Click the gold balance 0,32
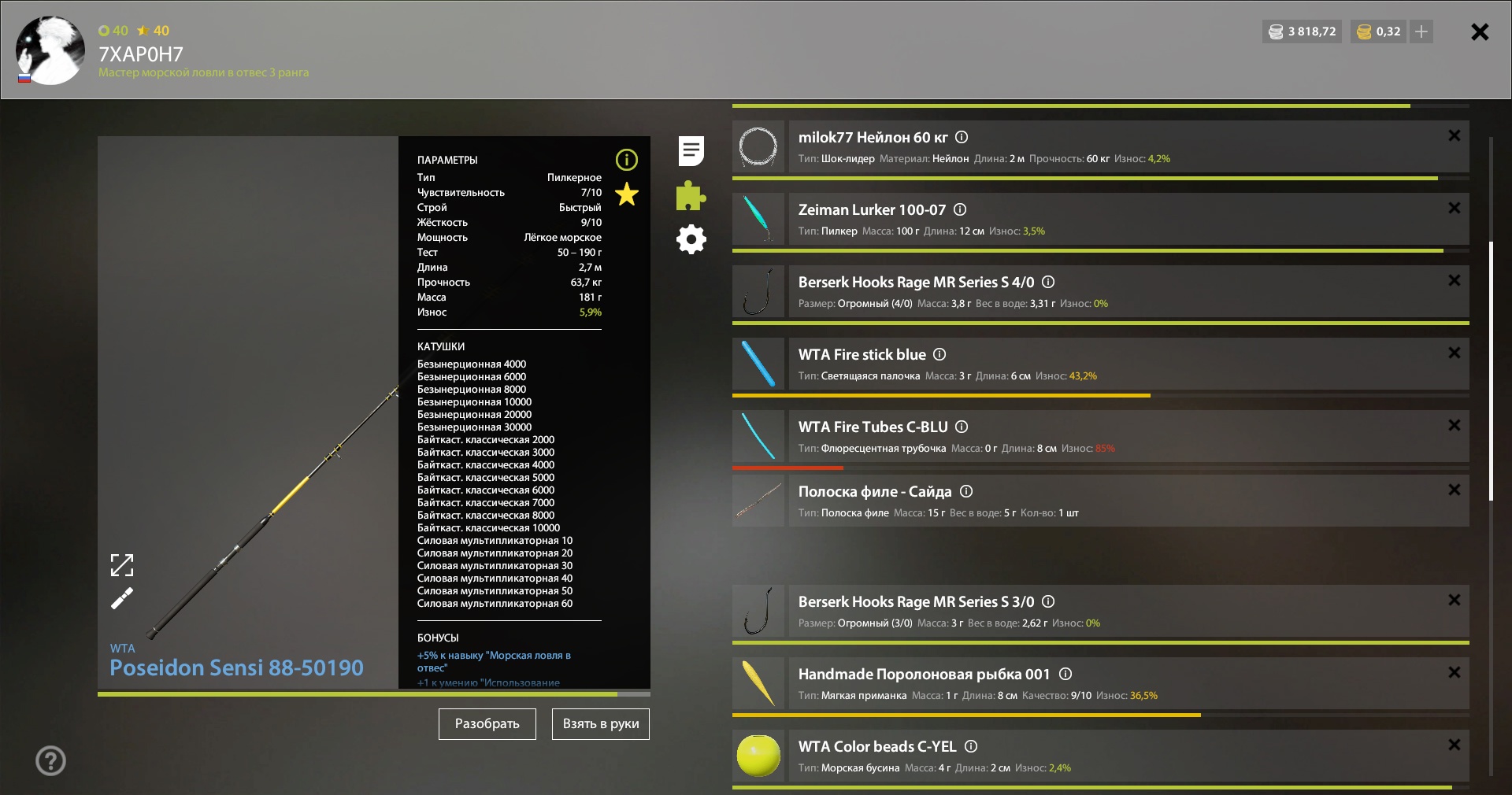The width and height of the screenshot is (1512, 795). (x=1379, y=31)
